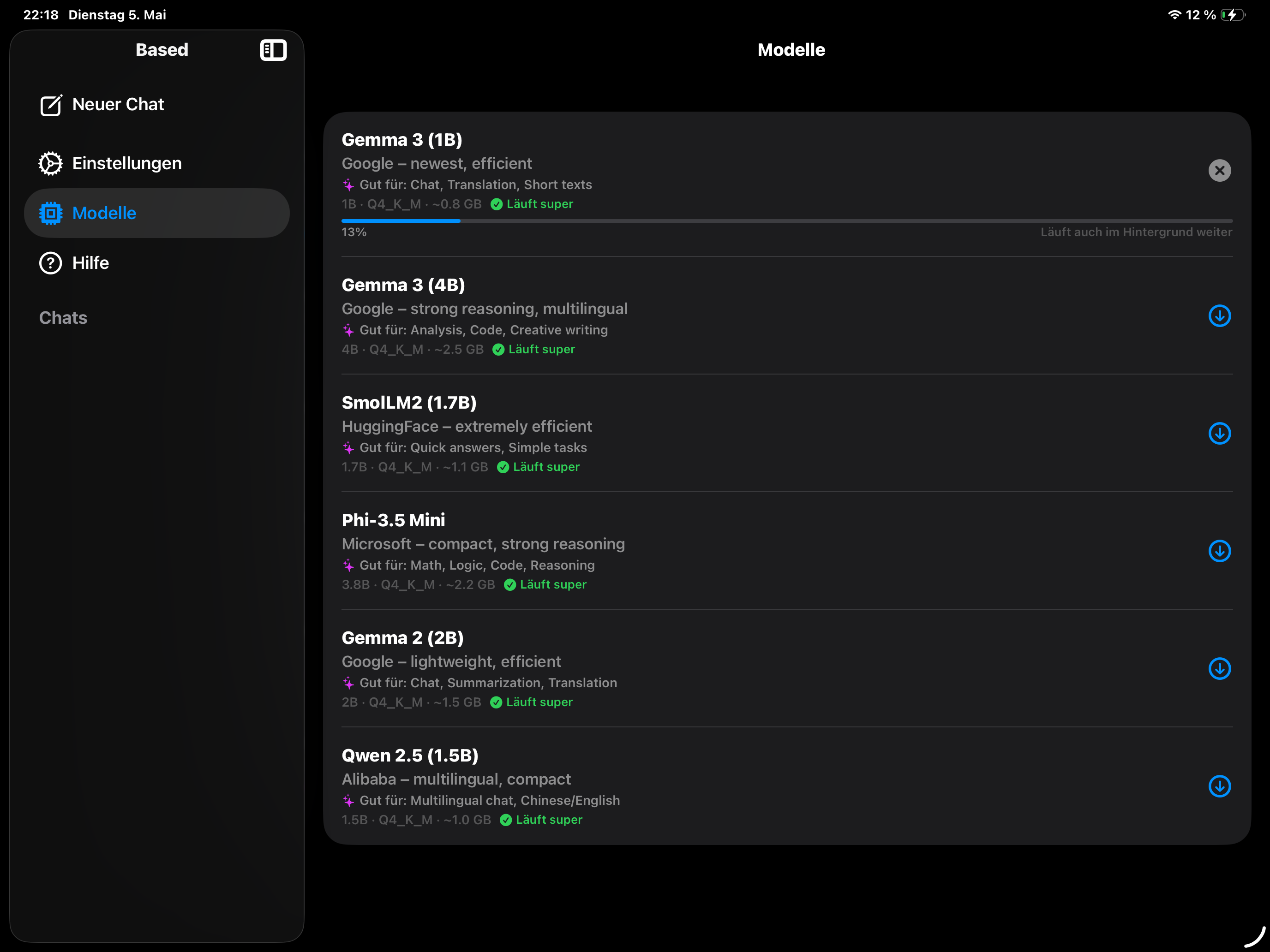Click the Gemma 2 (2B) title

[402, 637]
